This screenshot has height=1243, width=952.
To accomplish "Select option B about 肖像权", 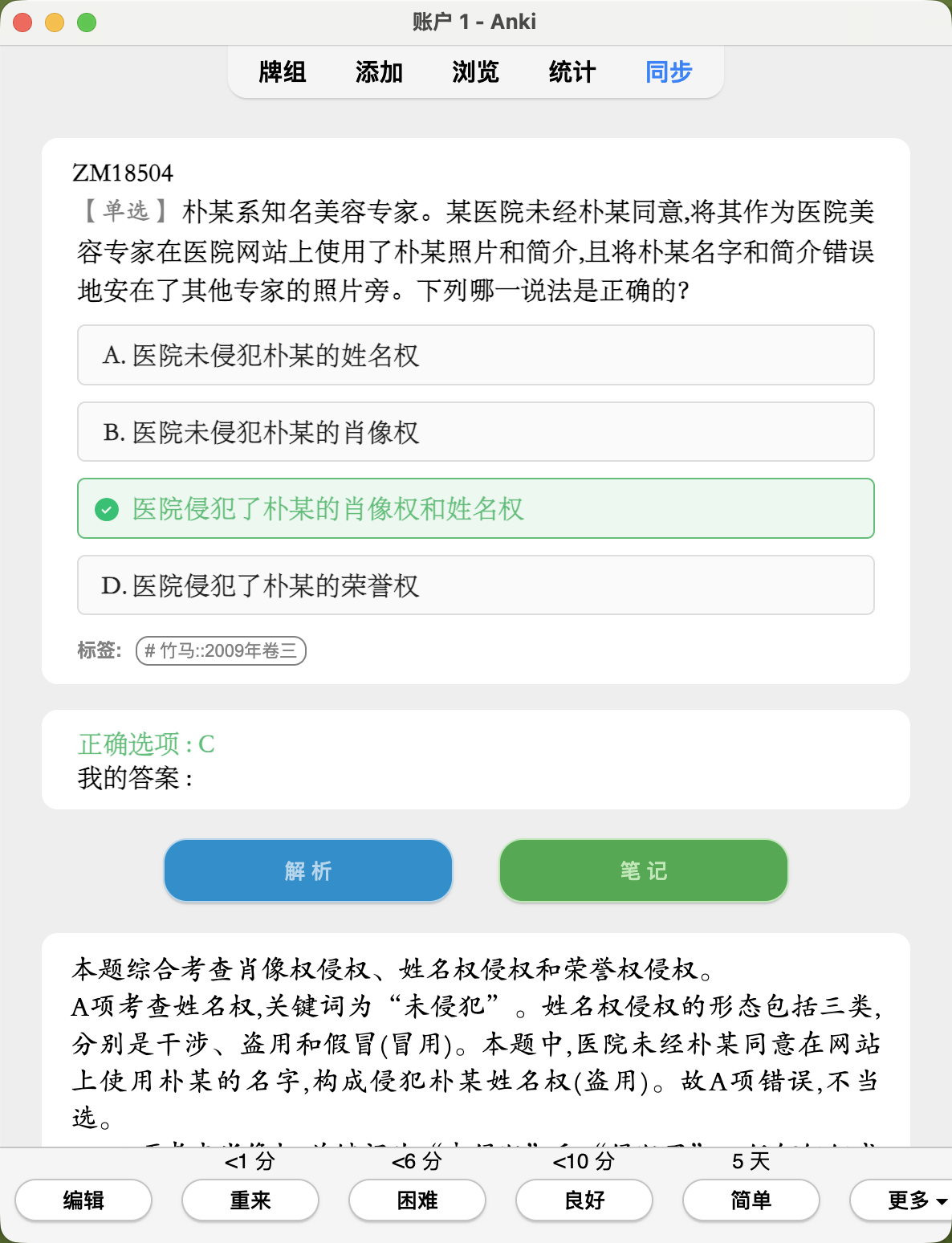I will 475,432.
